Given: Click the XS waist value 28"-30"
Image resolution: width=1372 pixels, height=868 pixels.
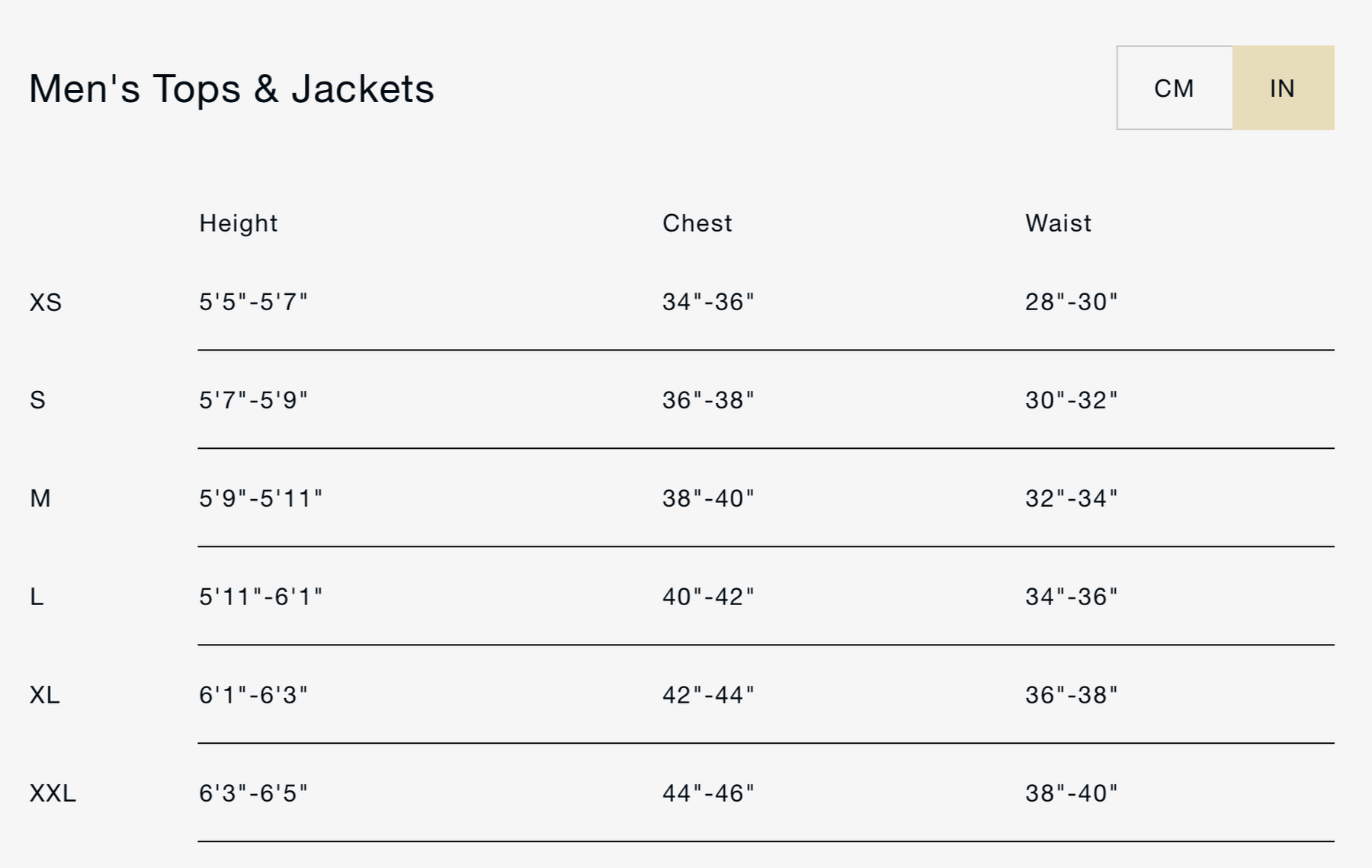Looking at the screenshot, I should tap(1071, 302).
